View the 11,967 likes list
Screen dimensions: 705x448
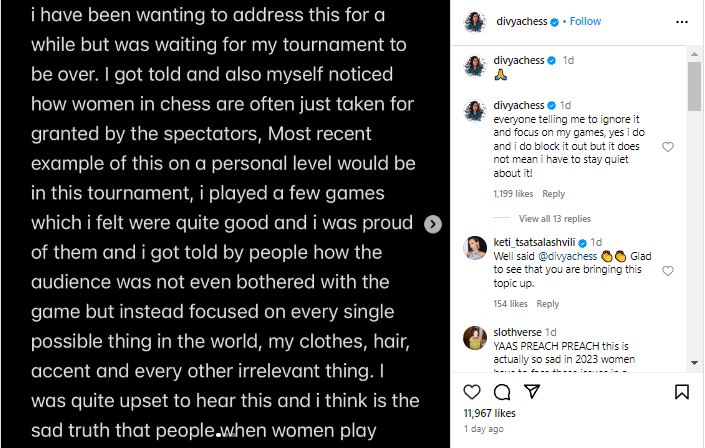coord(490,412)
